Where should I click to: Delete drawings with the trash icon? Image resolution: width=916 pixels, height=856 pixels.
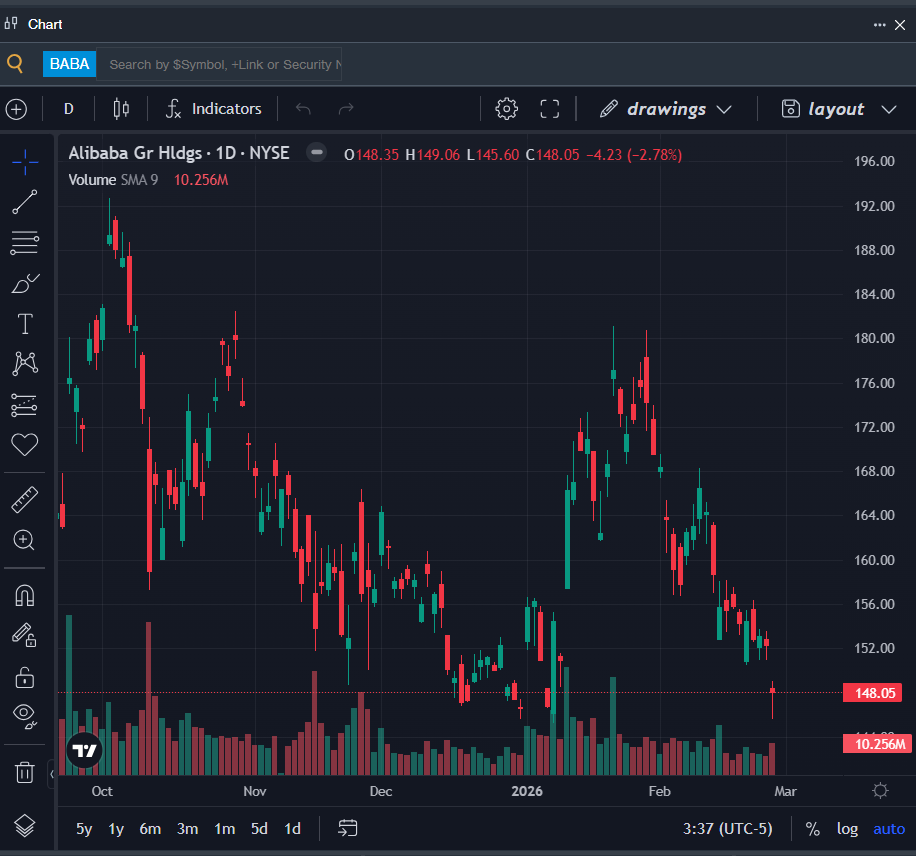tap(24, 772)
